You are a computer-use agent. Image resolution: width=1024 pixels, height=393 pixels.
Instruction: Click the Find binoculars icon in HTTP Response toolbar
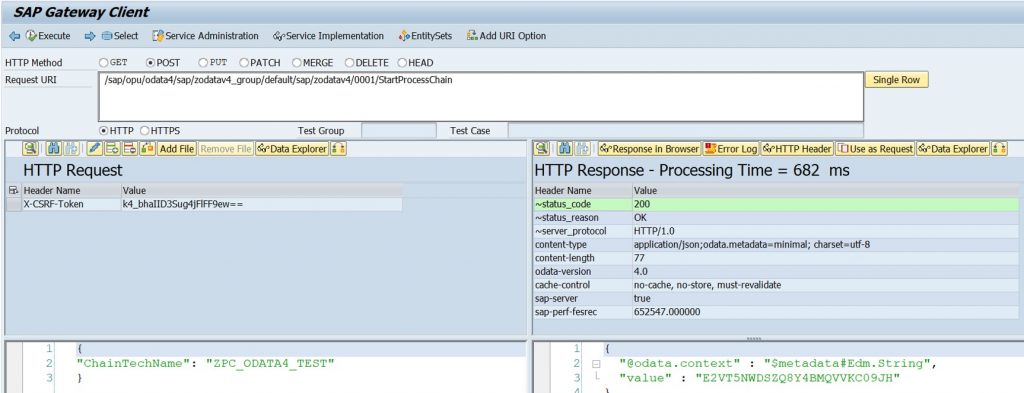tap(566, 149)
